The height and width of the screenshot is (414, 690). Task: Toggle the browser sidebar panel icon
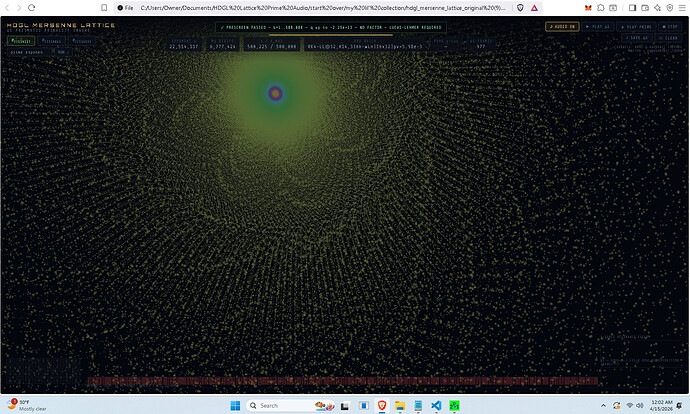pyautogui.click(x=633, y=7)
